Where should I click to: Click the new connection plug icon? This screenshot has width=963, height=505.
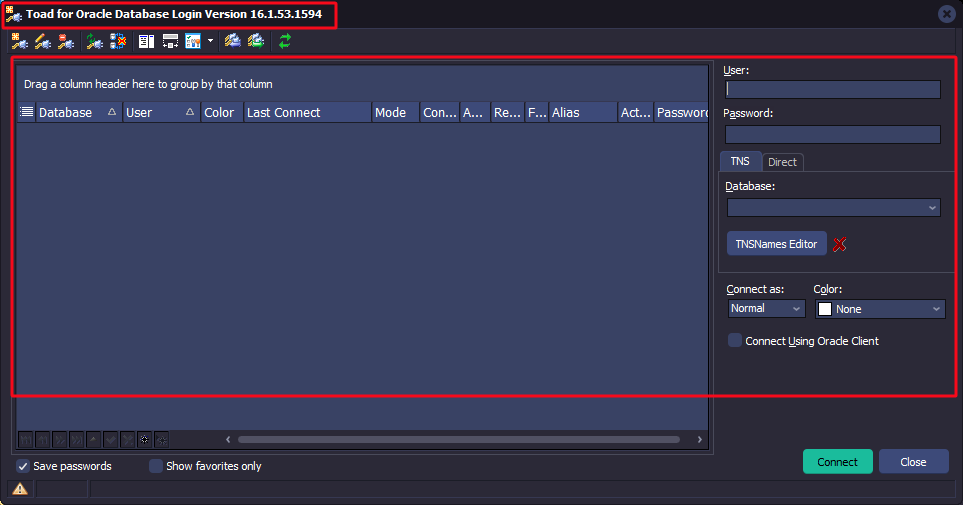[20, 41]
